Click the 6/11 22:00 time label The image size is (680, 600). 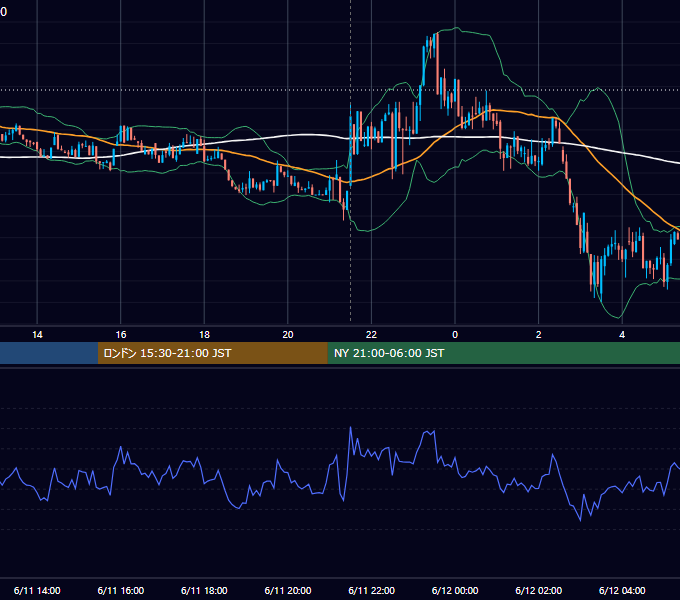372,590
